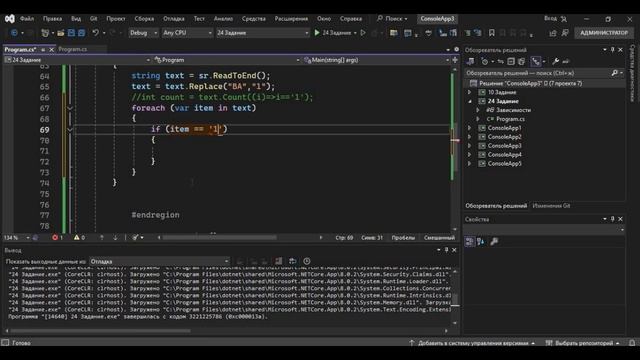Click the categorized view icon in Свойства
Image resolution: width=640 pixels, height=360 pixels.
point(470,242)
